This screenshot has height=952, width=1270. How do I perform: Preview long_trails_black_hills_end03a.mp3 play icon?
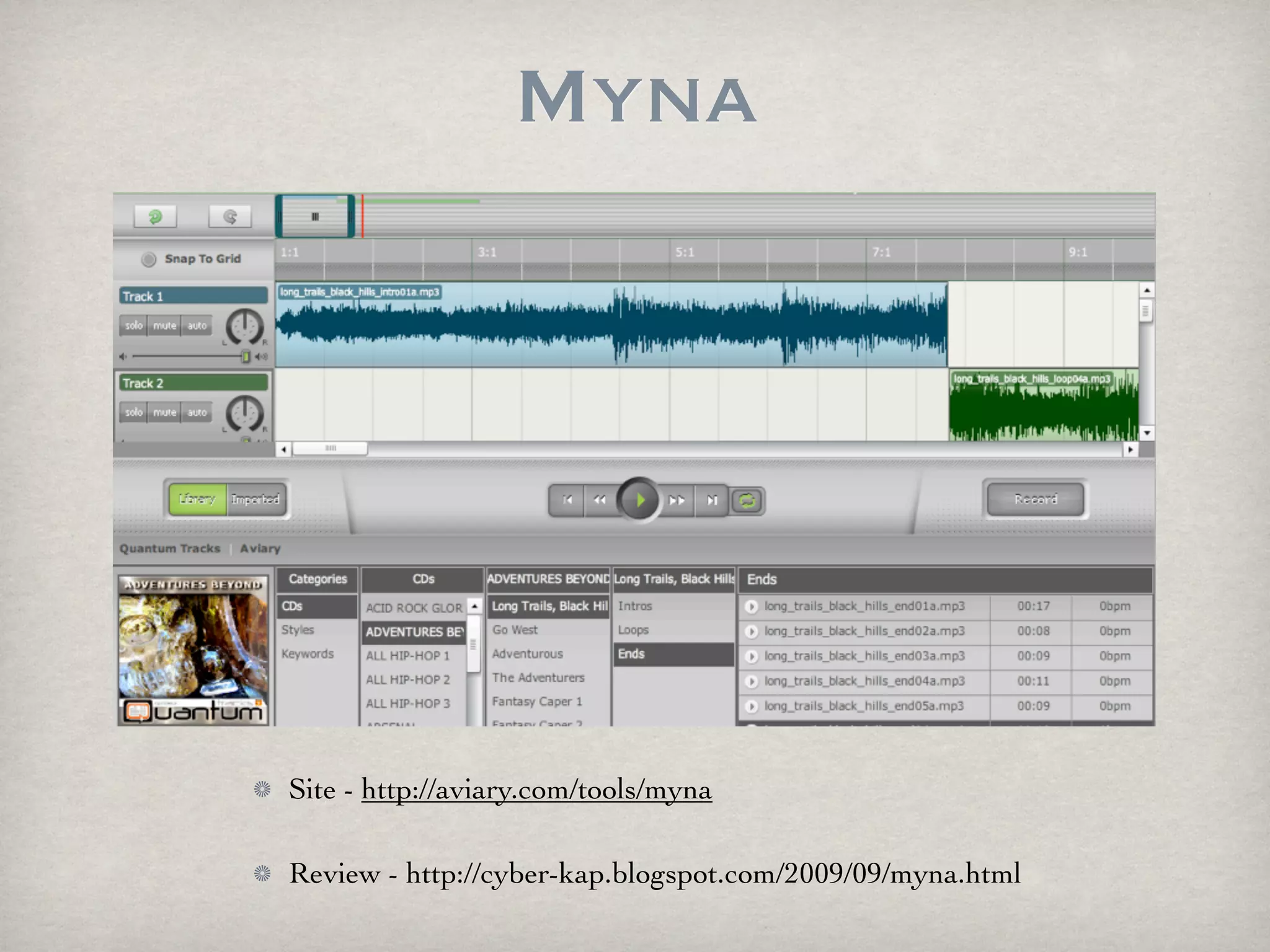(x=751, y=656)
